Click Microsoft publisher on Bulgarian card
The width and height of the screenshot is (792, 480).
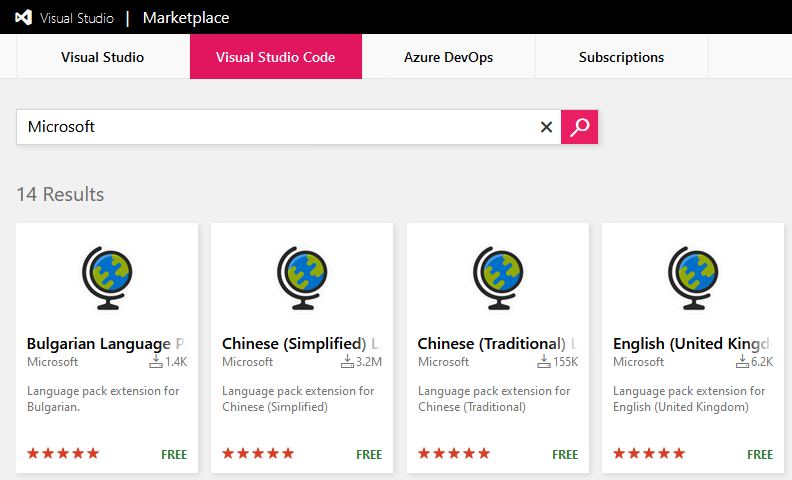pos(53,362)
